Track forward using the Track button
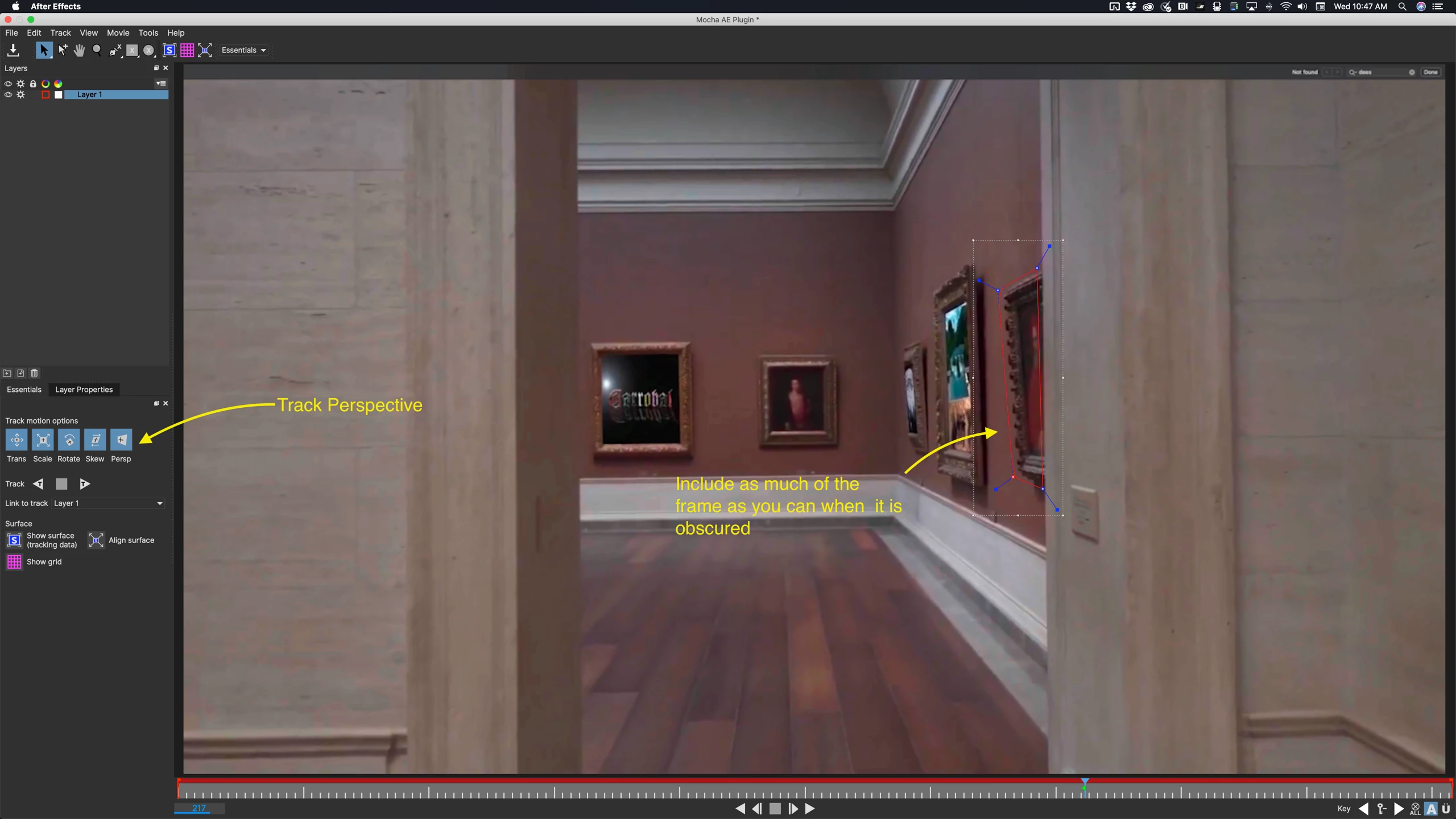The width and height of the screenshot is (1456, 819). pyautogui.click(x=84, y=484)
